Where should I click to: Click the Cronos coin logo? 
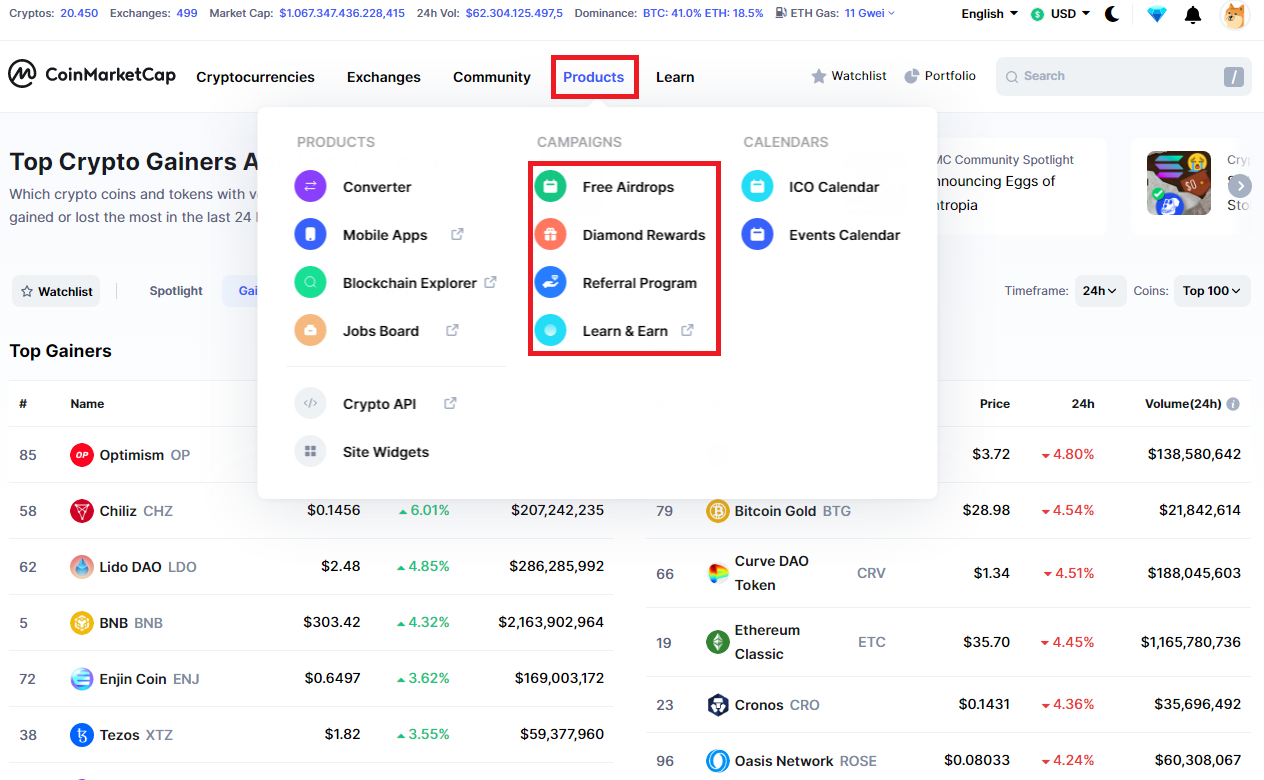pyautogui.click(x=718, y=705)
